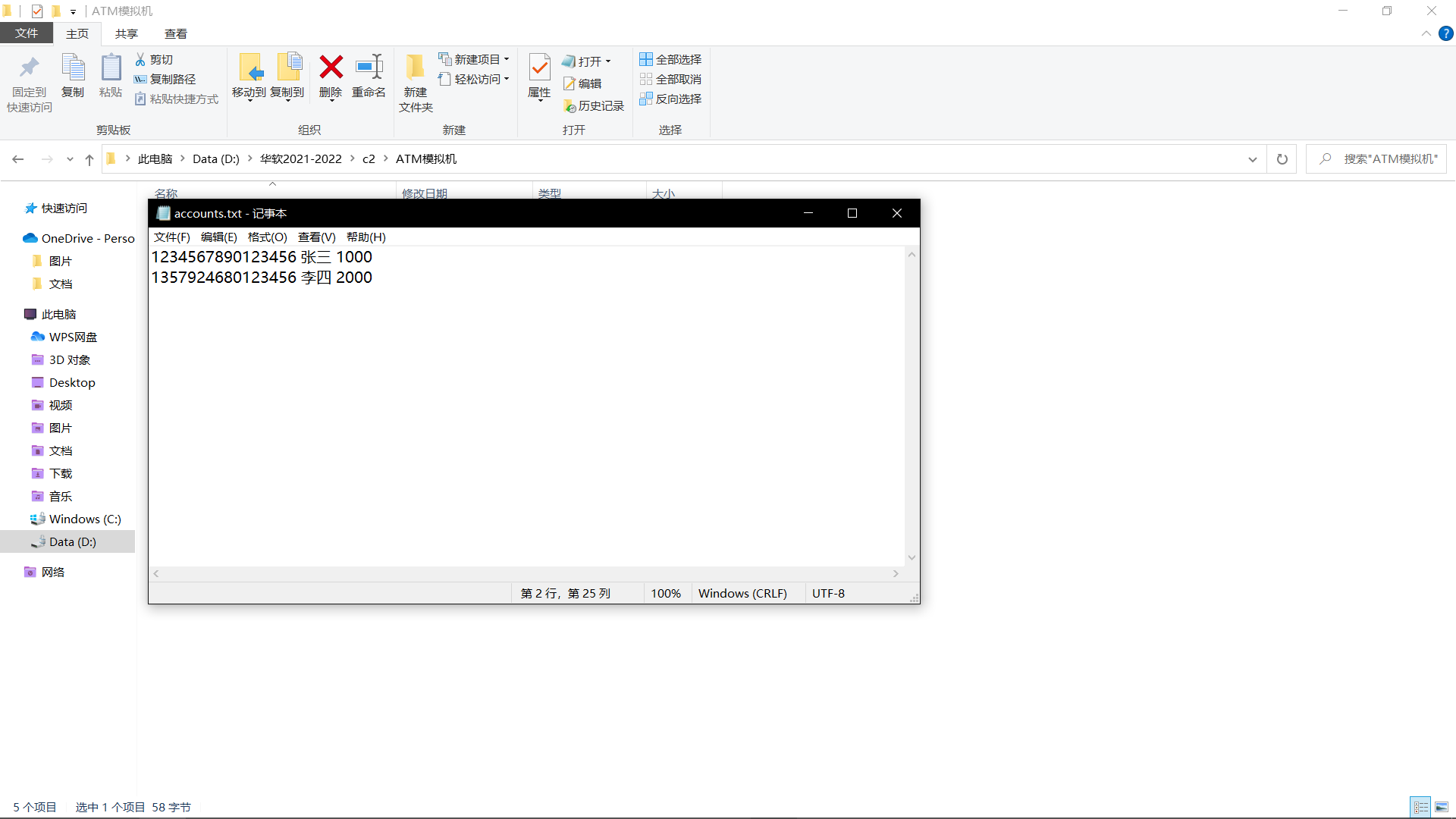The height and width of the screenshot is (819, 1456).
Task: Open the Open (打开) dropdown
Action: 587,61
